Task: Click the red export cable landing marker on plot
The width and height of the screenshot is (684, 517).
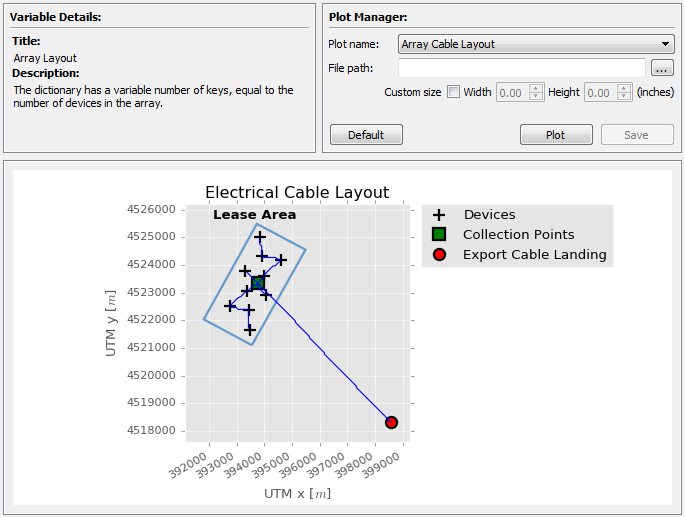Action: tap(391, 422)
